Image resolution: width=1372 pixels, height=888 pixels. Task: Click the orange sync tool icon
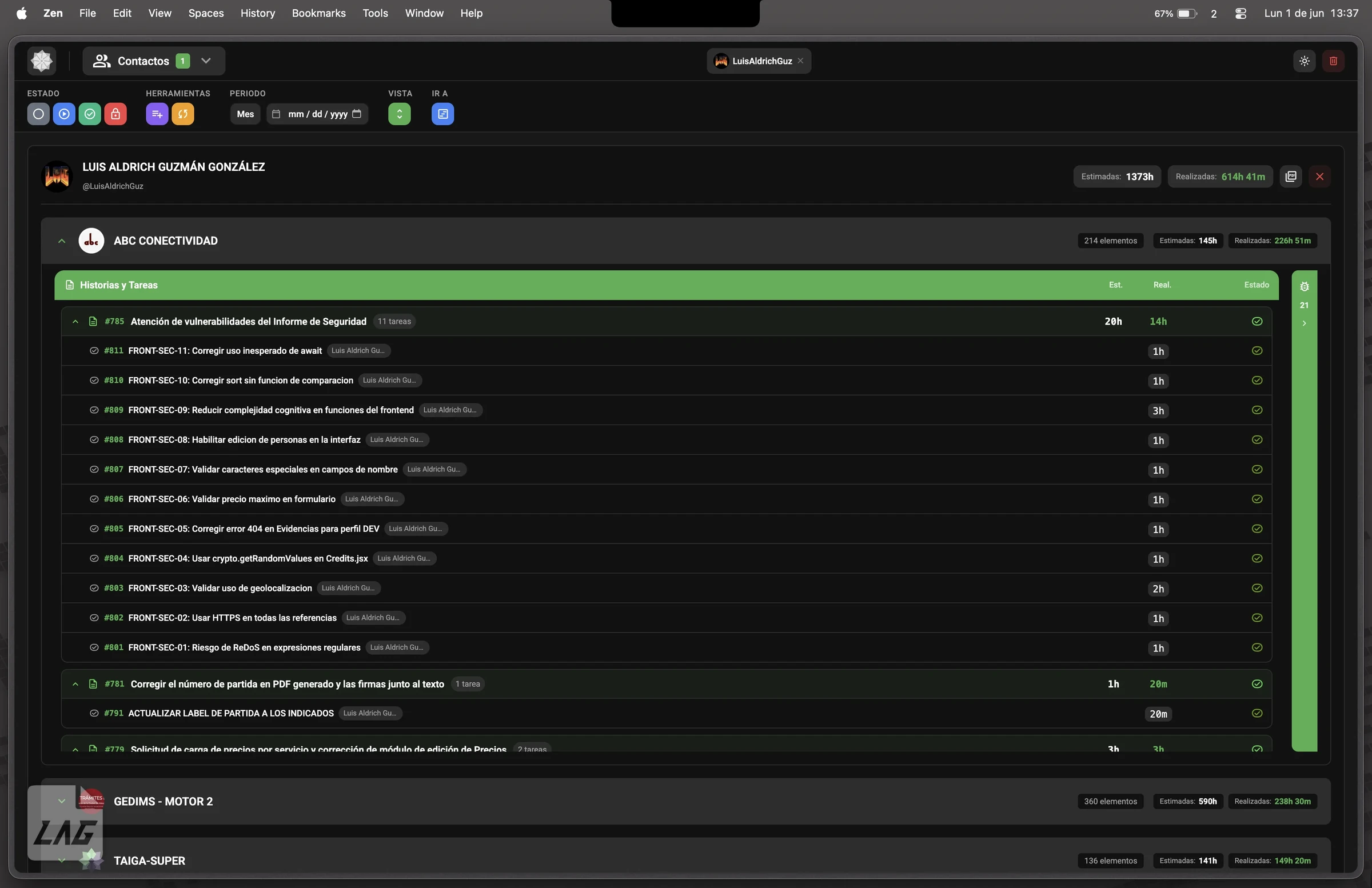point(183,114)
